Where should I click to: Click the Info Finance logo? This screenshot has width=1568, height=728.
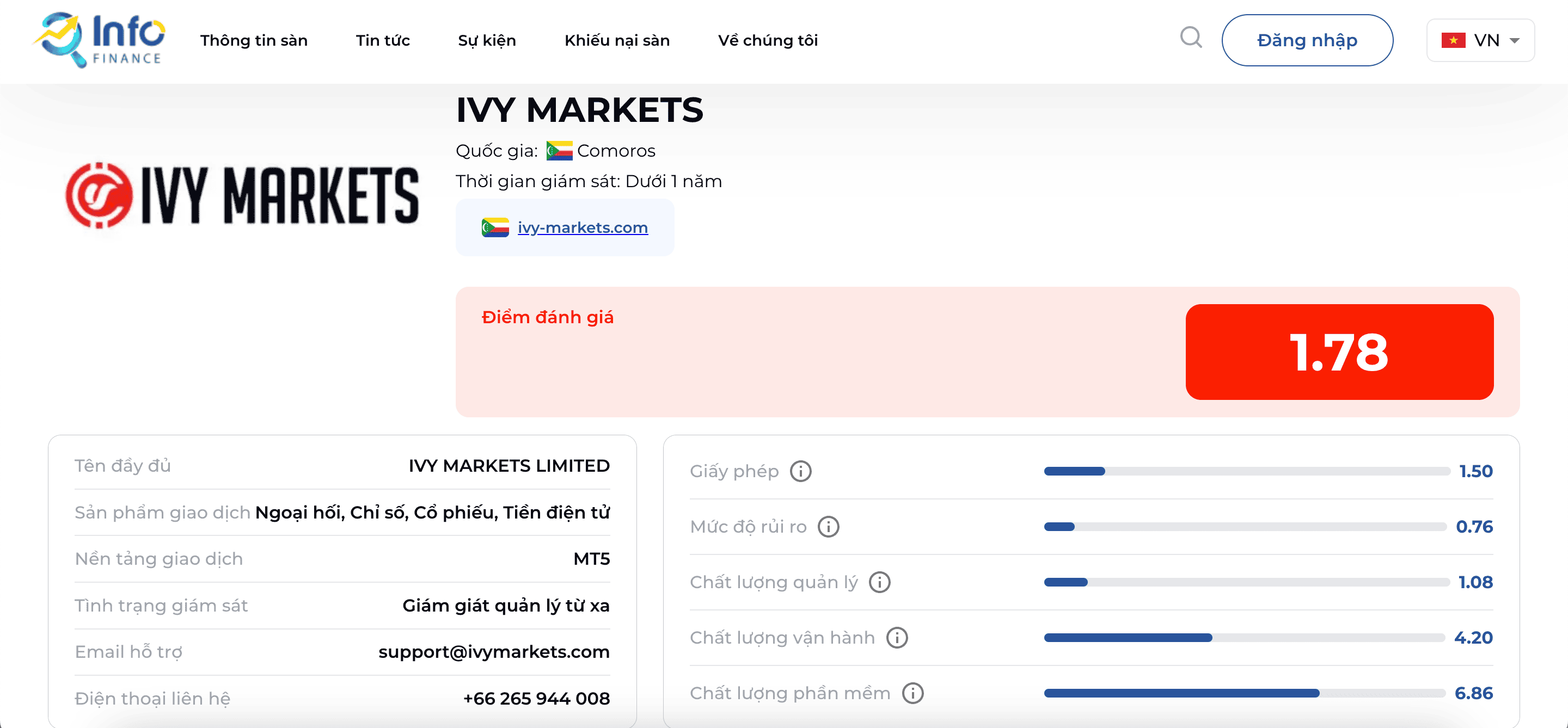coord(99,40)
